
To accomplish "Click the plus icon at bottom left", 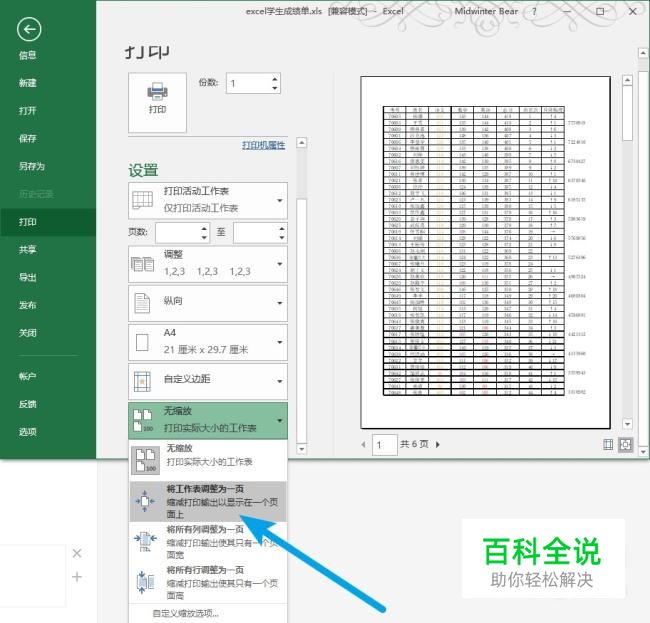I will point(77,577).
